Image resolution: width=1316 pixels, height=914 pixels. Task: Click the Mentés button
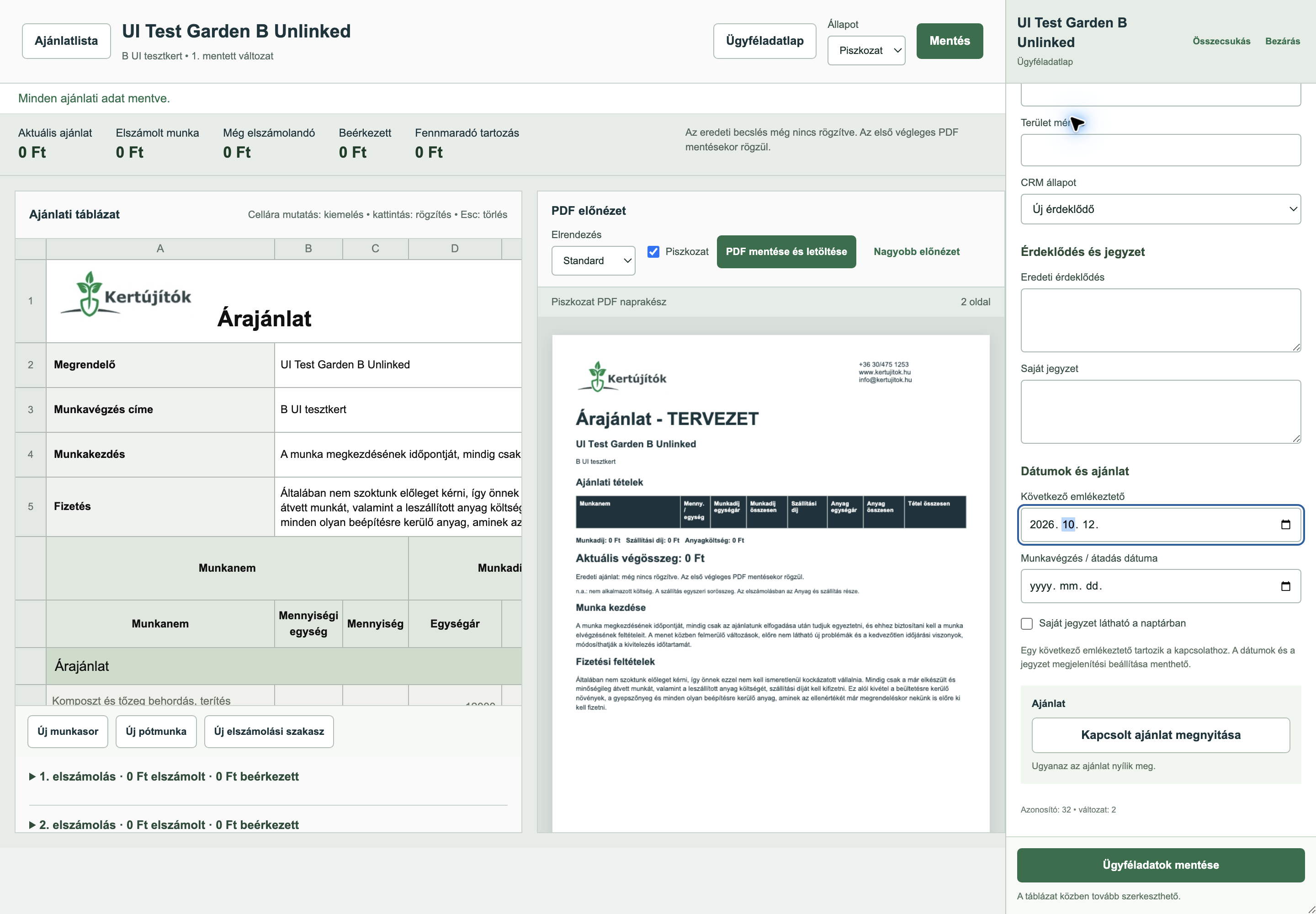(950, 41)
